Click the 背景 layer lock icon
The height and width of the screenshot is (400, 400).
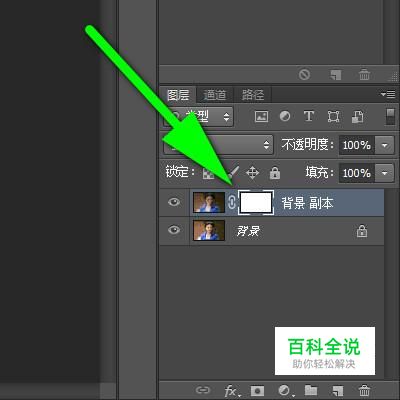click(x=362, y=231)
